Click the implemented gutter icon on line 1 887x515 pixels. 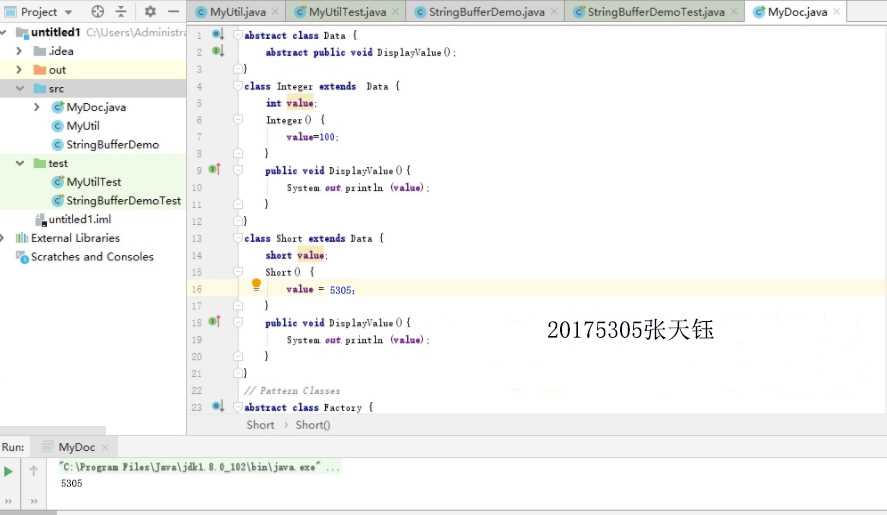[x=218, y=35]
